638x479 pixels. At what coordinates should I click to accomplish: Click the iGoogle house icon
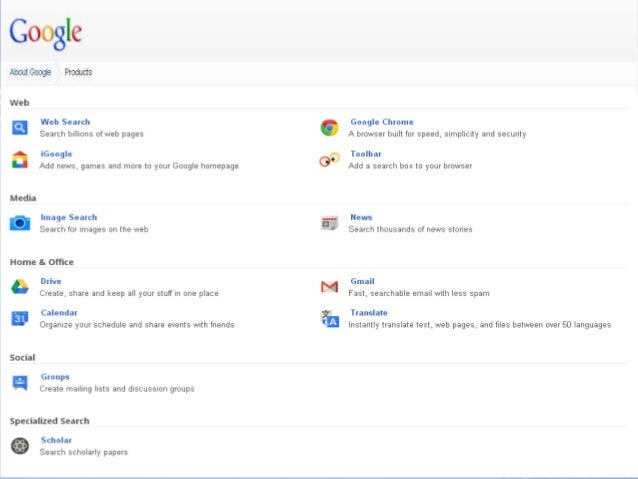point(20,160)
